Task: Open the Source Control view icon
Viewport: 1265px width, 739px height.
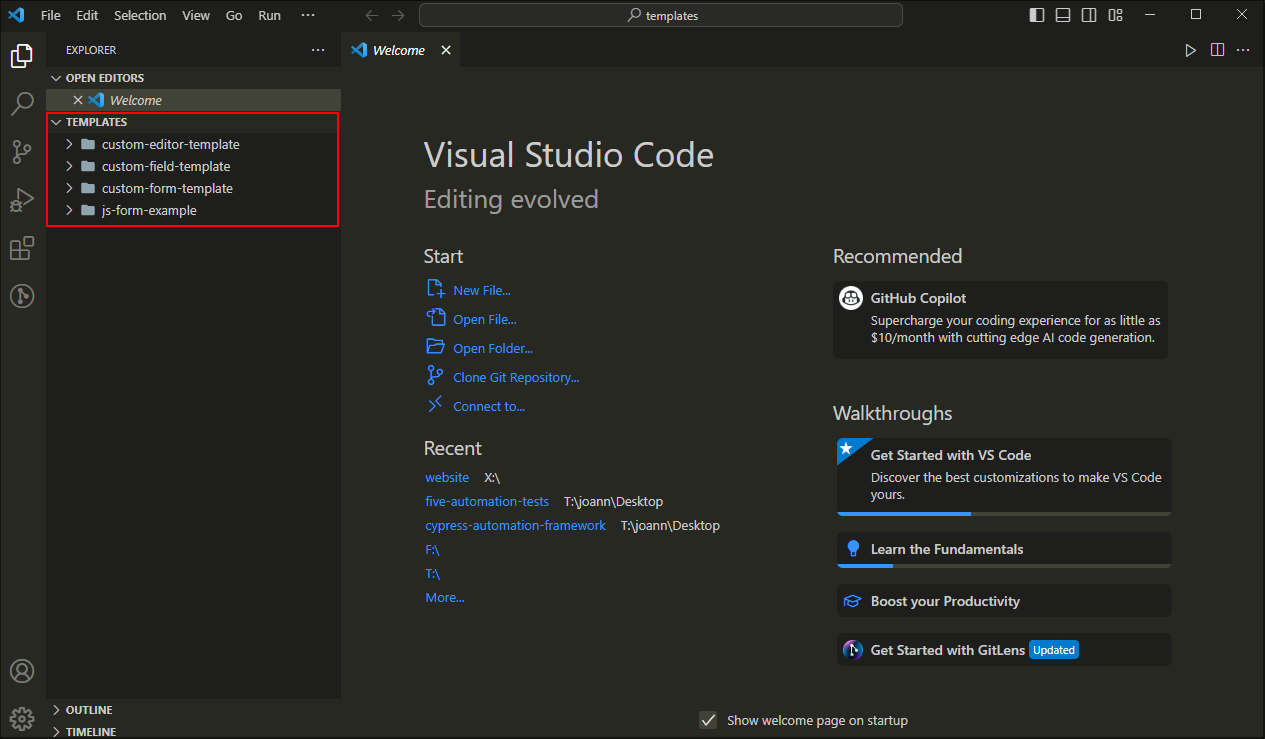Action: (x=22, y=152)
